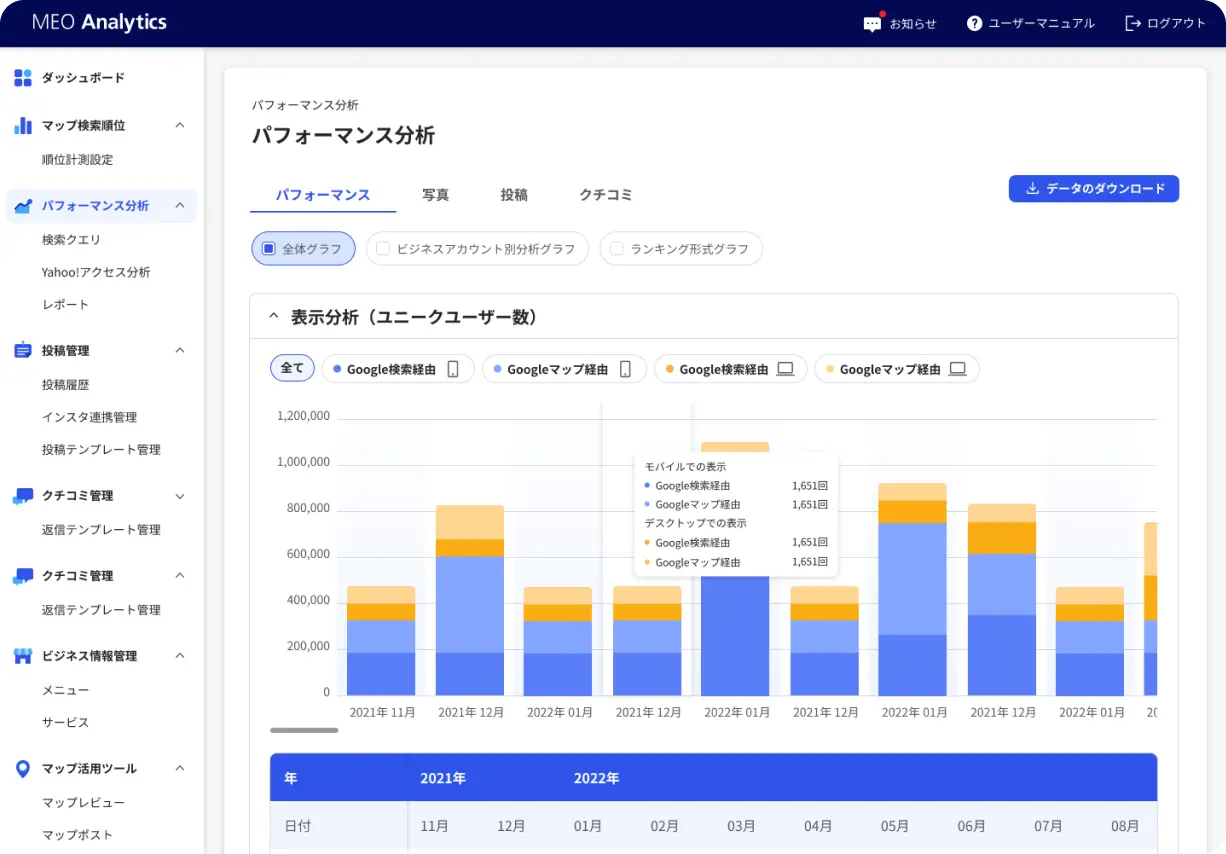The height and width of the screenshot is (854, 1226).
Task: Open the user manual question-mark icon
Action: (974, 24)
